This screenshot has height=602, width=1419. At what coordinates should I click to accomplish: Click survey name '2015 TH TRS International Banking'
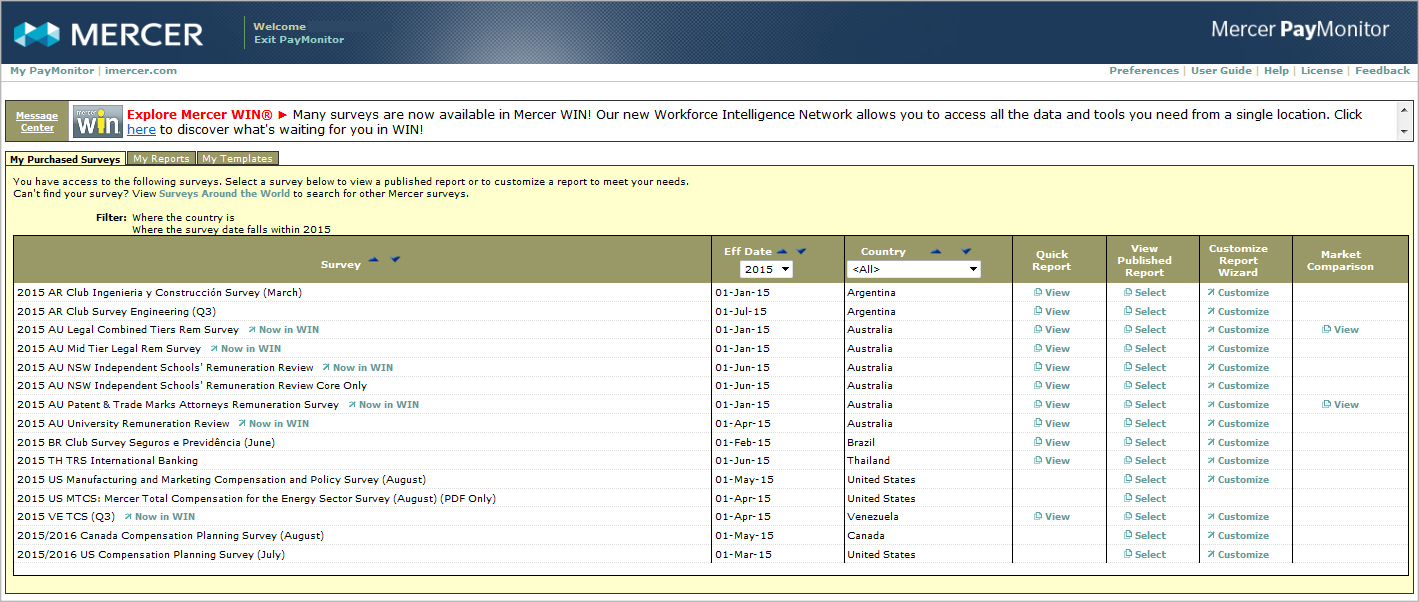click(108, 461)
